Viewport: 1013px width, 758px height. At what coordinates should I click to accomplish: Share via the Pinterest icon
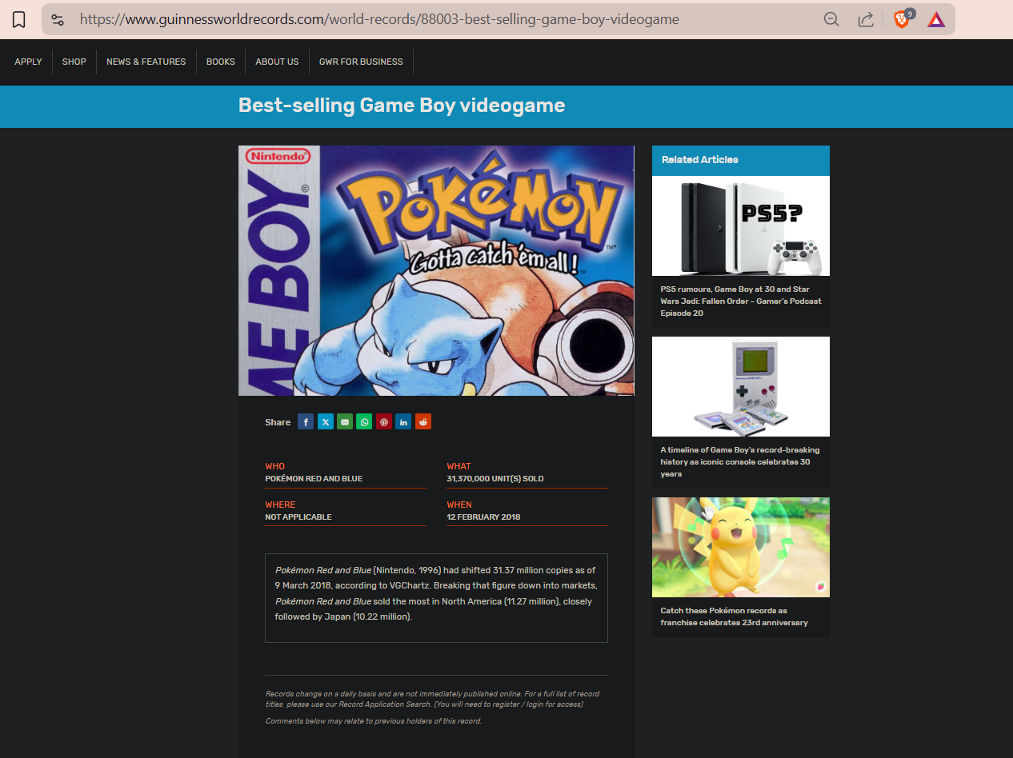[x=384, y=422]
